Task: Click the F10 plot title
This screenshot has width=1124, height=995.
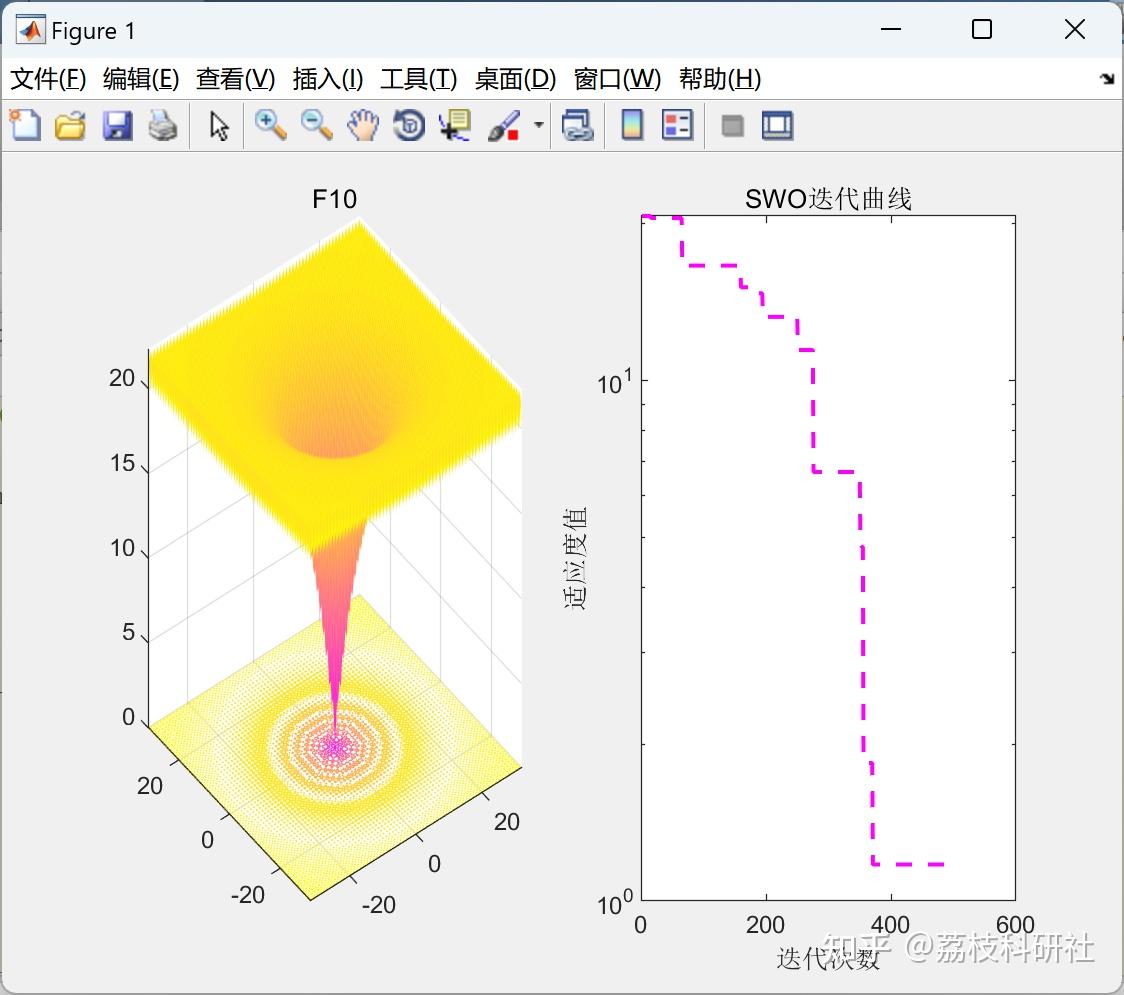Action: (334, 199)
